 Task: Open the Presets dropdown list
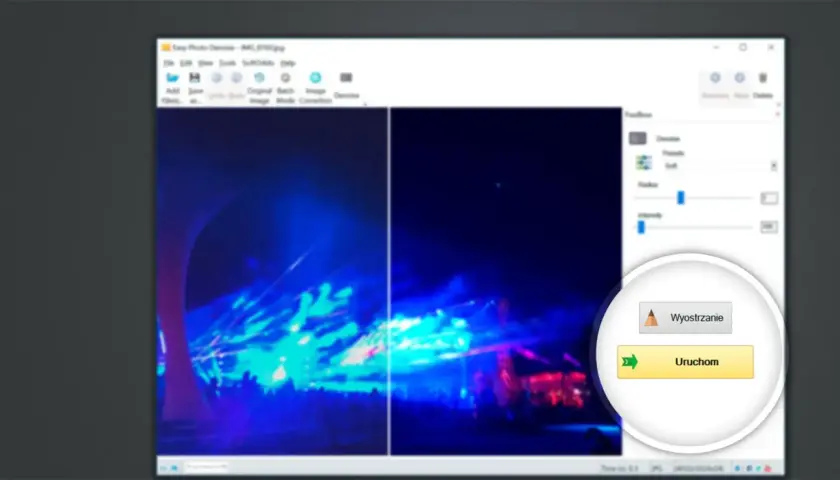(x=774, y=166)
